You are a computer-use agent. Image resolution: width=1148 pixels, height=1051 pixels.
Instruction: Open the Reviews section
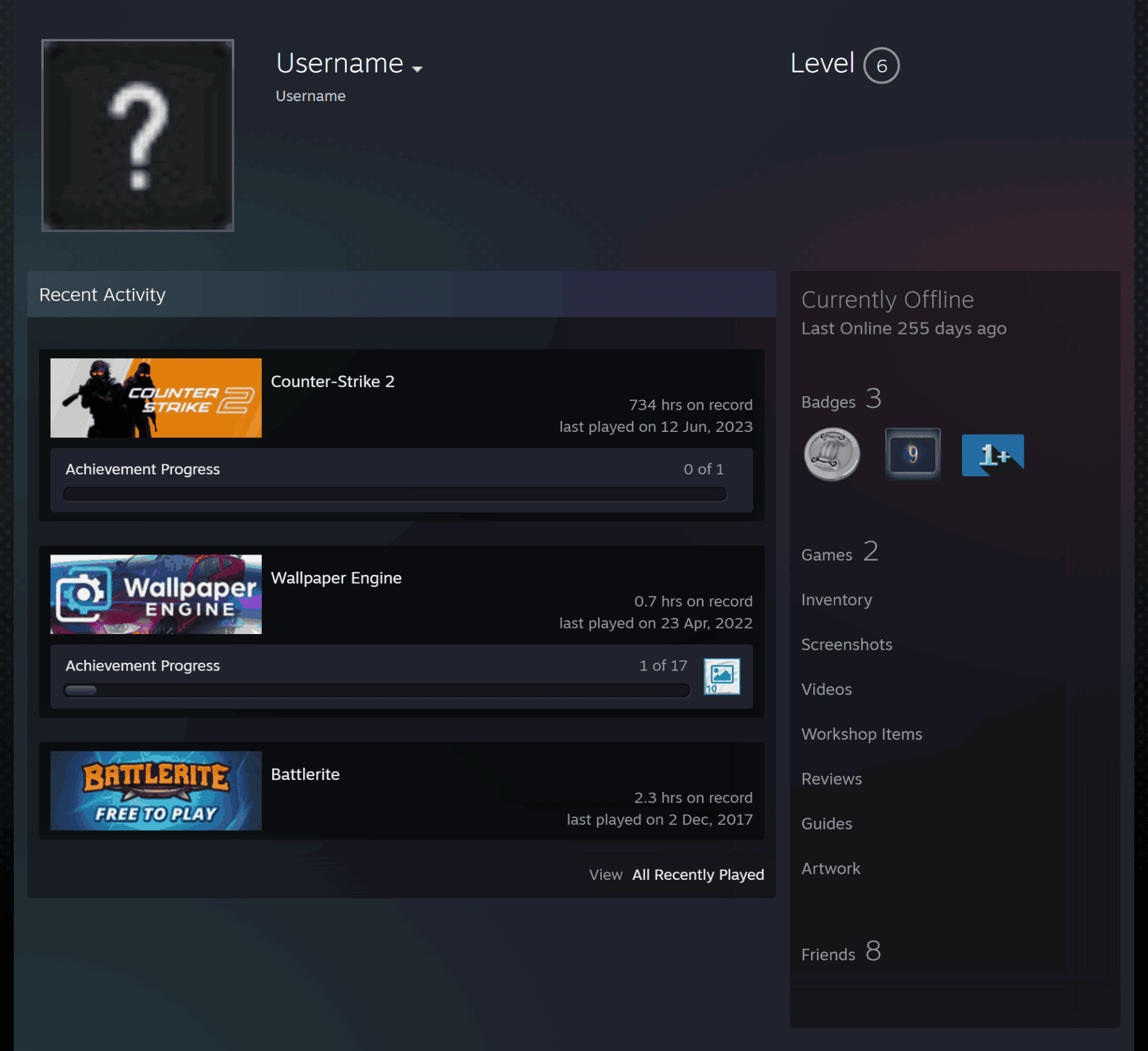pos(831,779)
